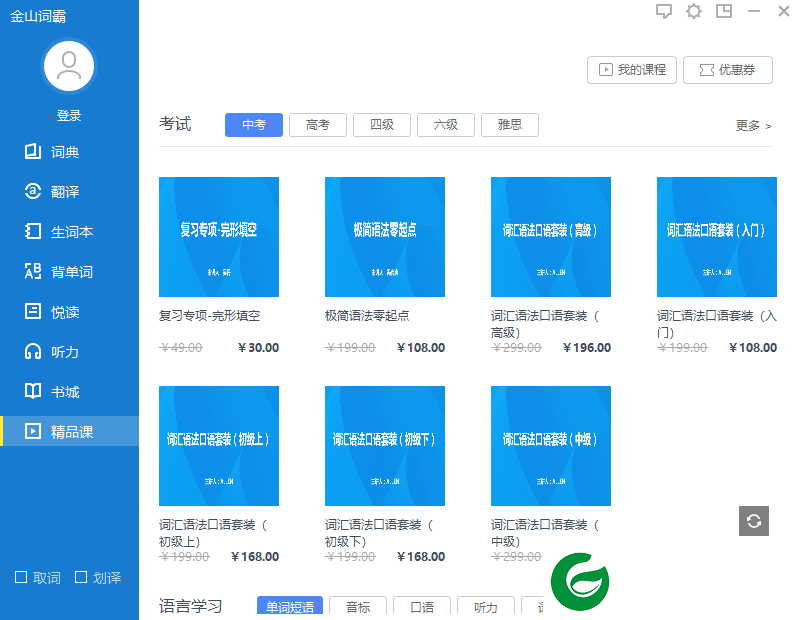Click the 听力 headphone icon
Image resolution: width=793 pixels, height=620 pixels.
coord(33,351)
